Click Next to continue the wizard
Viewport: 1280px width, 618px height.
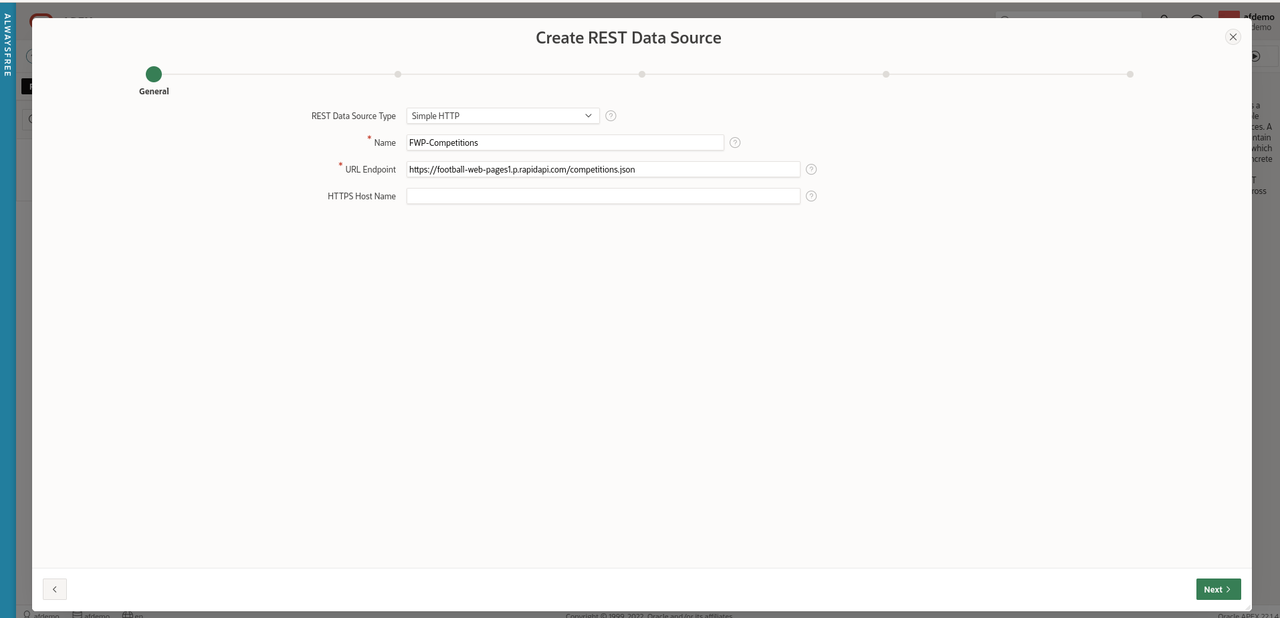click(1217, 589)
